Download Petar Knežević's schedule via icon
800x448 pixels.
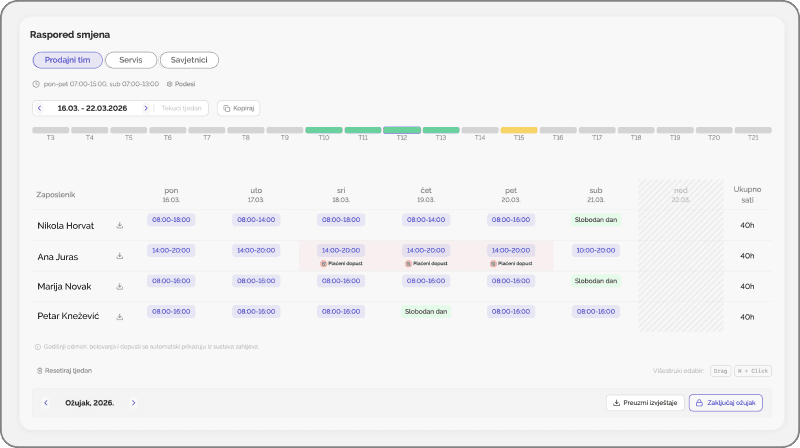click(x=120, y=317)
